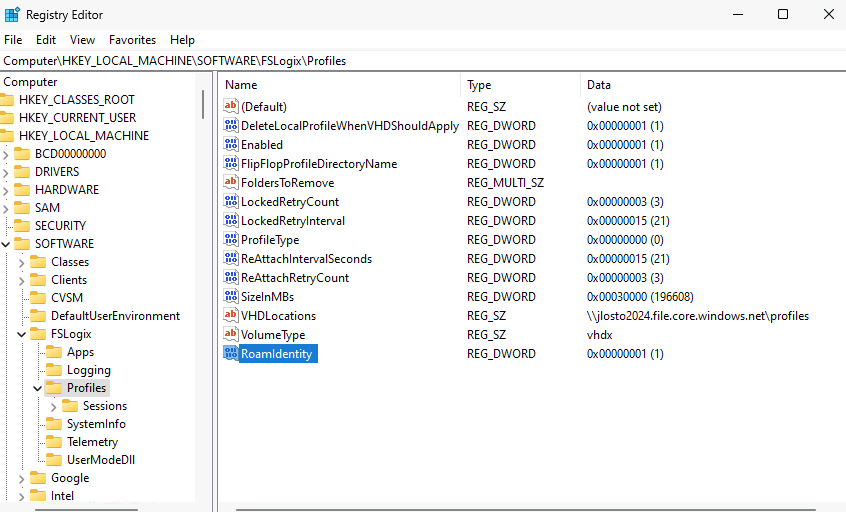
Task: Open the View menu
Action: coord(82,40)
